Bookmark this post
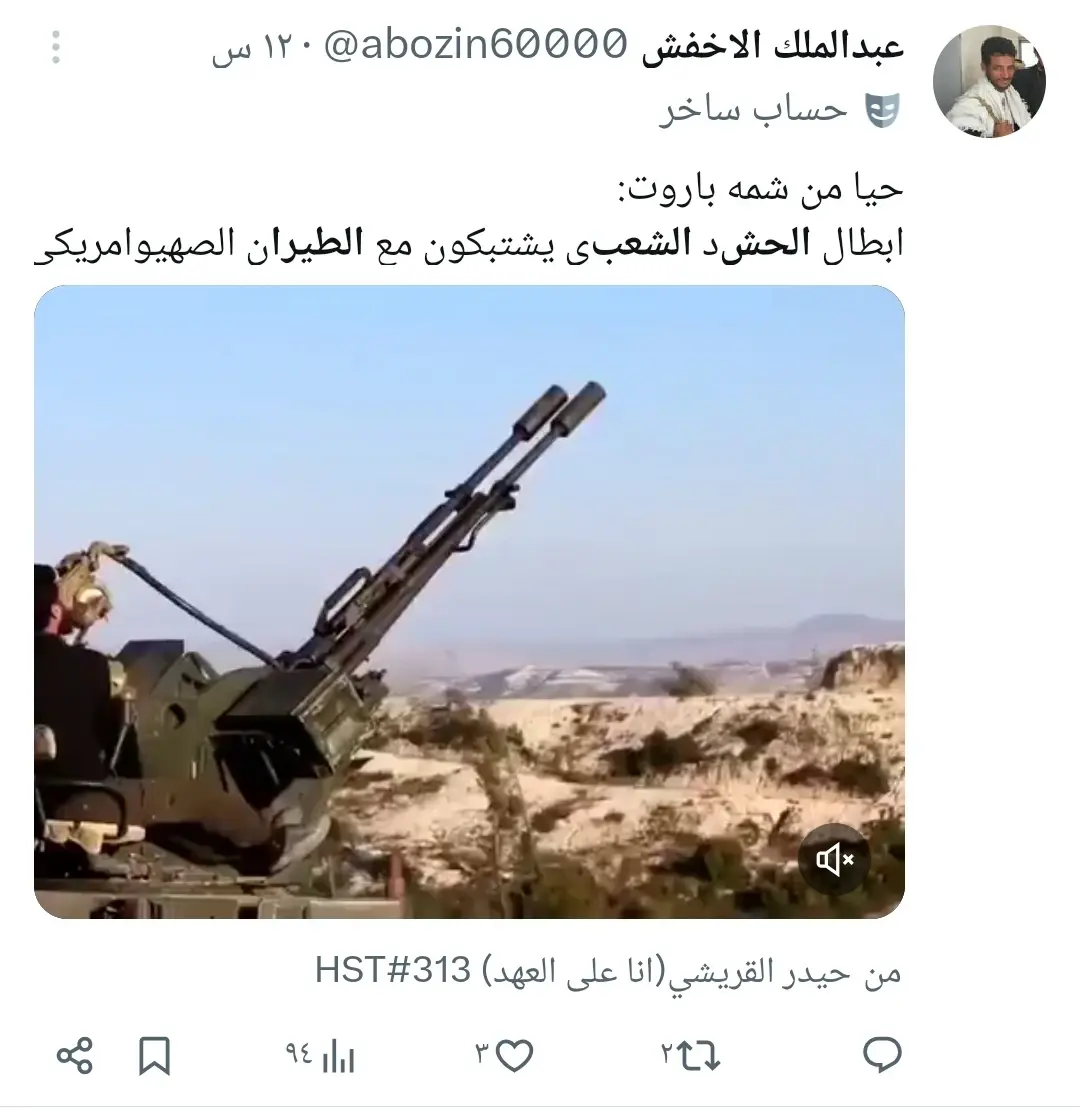1080x1110 pixels. point(154,1055)
